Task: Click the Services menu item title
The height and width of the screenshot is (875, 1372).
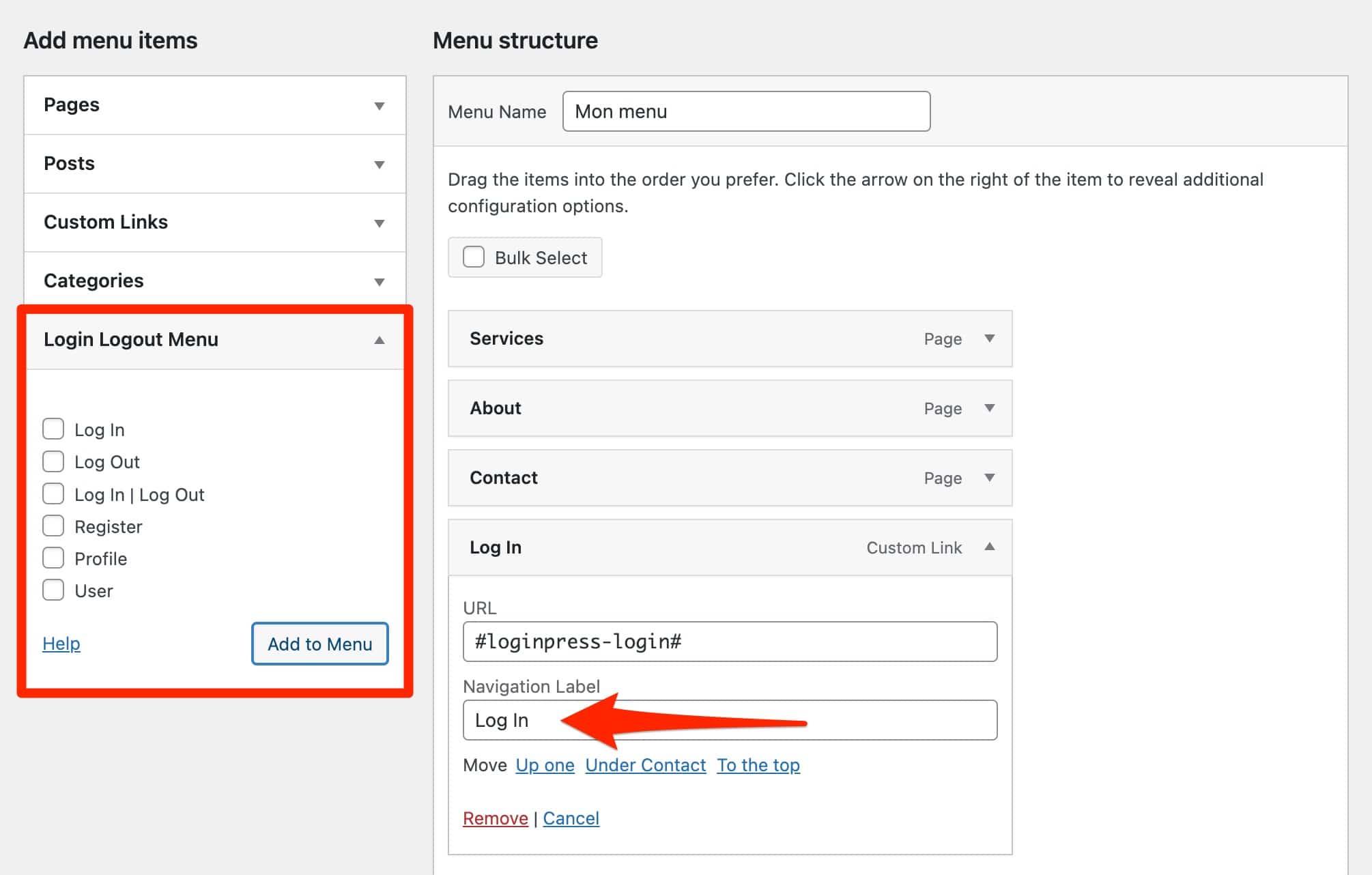Action: click(x=506, y=339)
